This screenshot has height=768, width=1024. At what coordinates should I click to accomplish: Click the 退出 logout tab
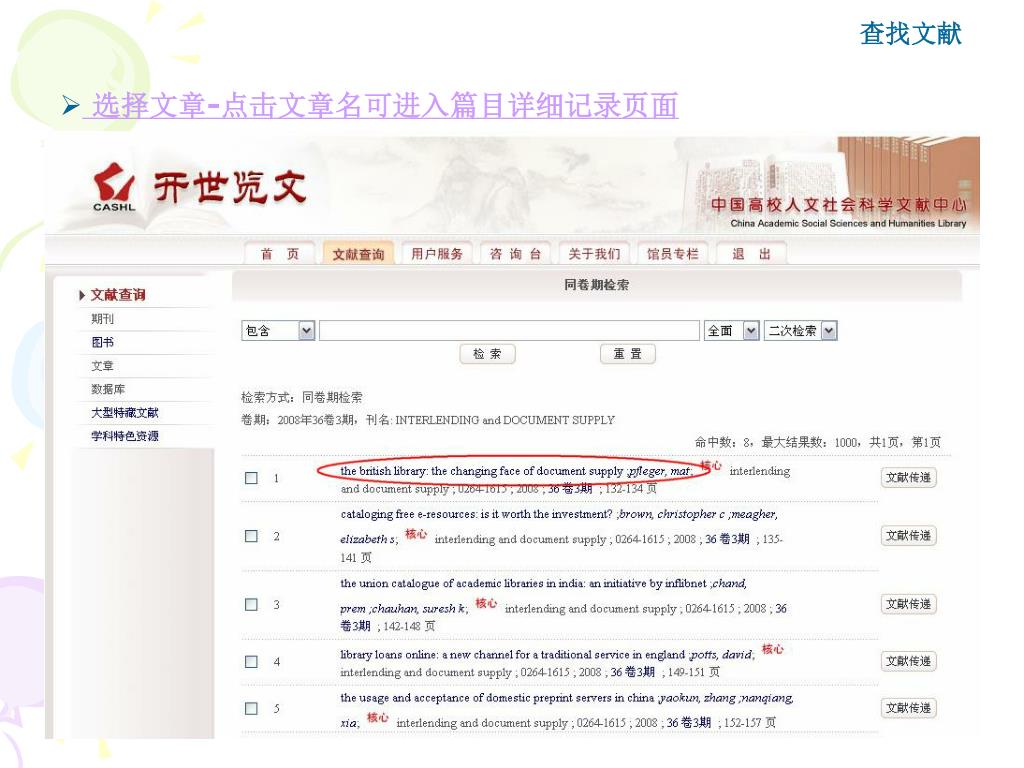point(752,254)
